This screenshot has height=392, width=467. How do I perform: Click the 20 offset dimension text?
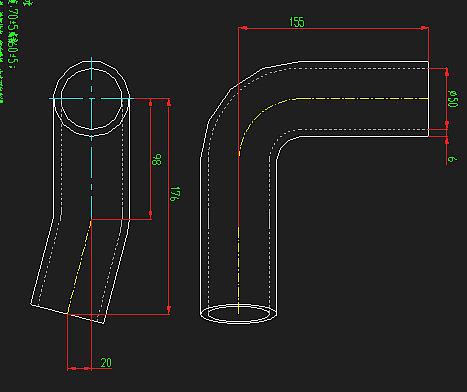[106, 363]
